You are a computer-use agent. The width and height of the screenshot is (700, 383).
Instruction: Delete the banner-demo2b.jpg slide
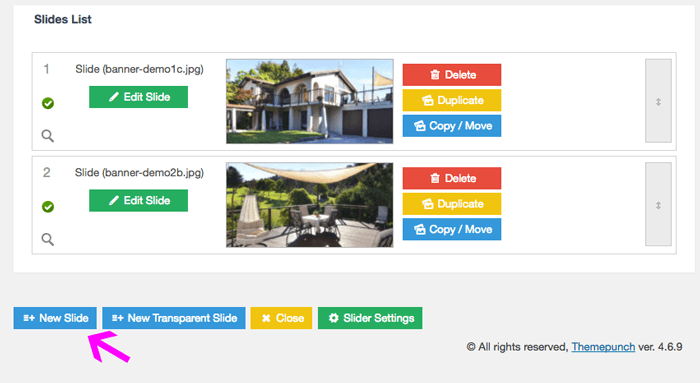pyautogui.click(x=452, y=178)
